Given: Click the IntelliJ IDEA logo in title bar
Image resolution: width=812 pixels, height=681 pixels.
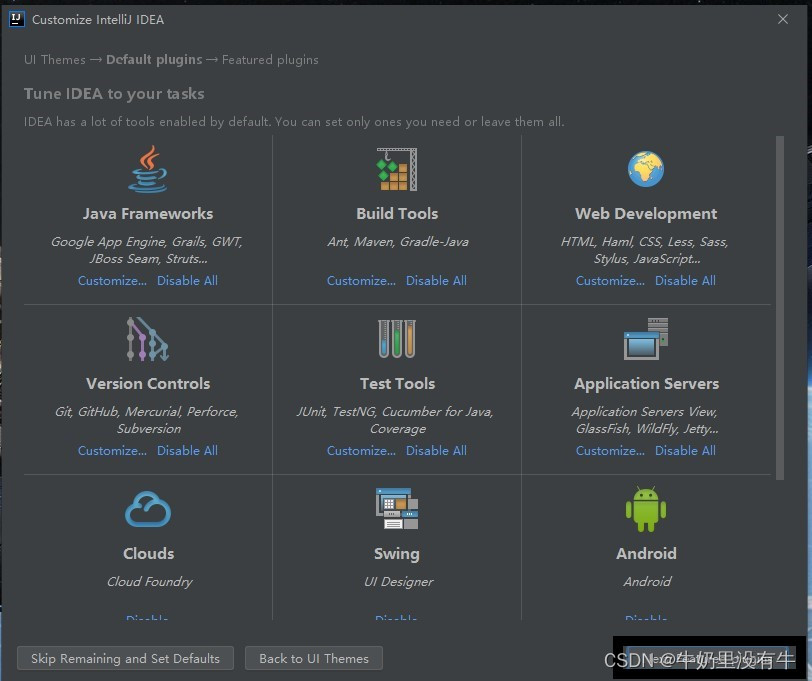Looking at the screenshot, I should point(17,20).
